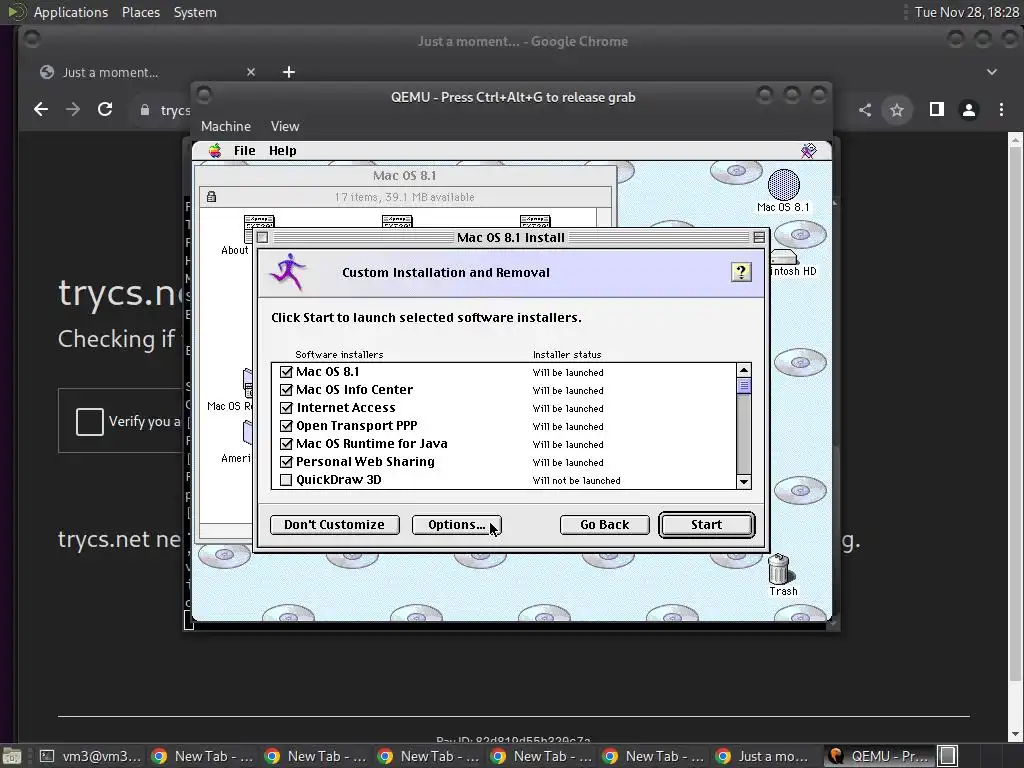Click the Go Back button
Viewport: 1024px width, 768px height.
point(605,525)
